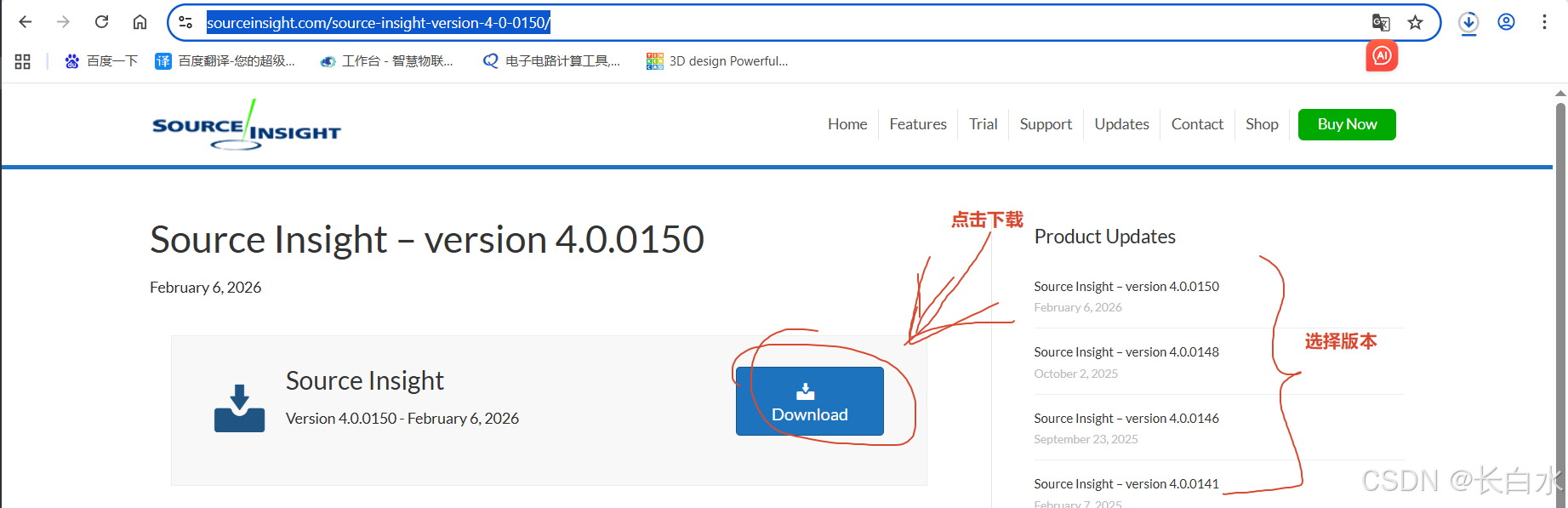Open the Home menu item

847,124
